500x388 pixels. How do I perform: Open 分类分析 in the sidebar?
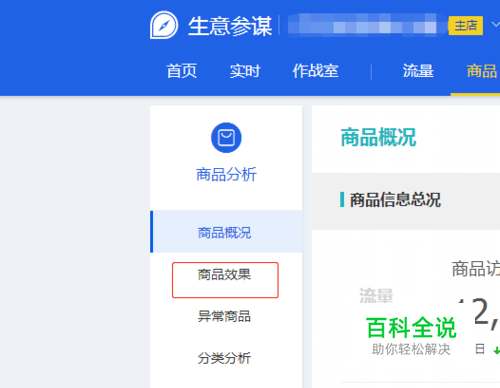coord(224,358)
